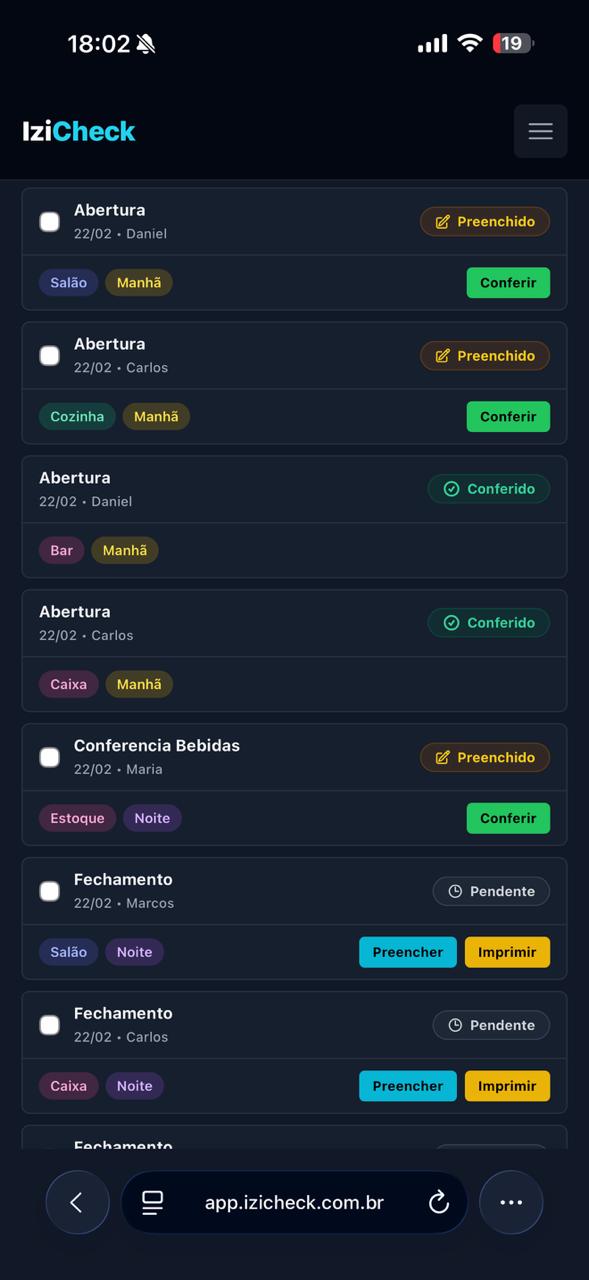Reload the IziCheck page
This screenshot has height=1280, width=589.
pos(438,1202)
